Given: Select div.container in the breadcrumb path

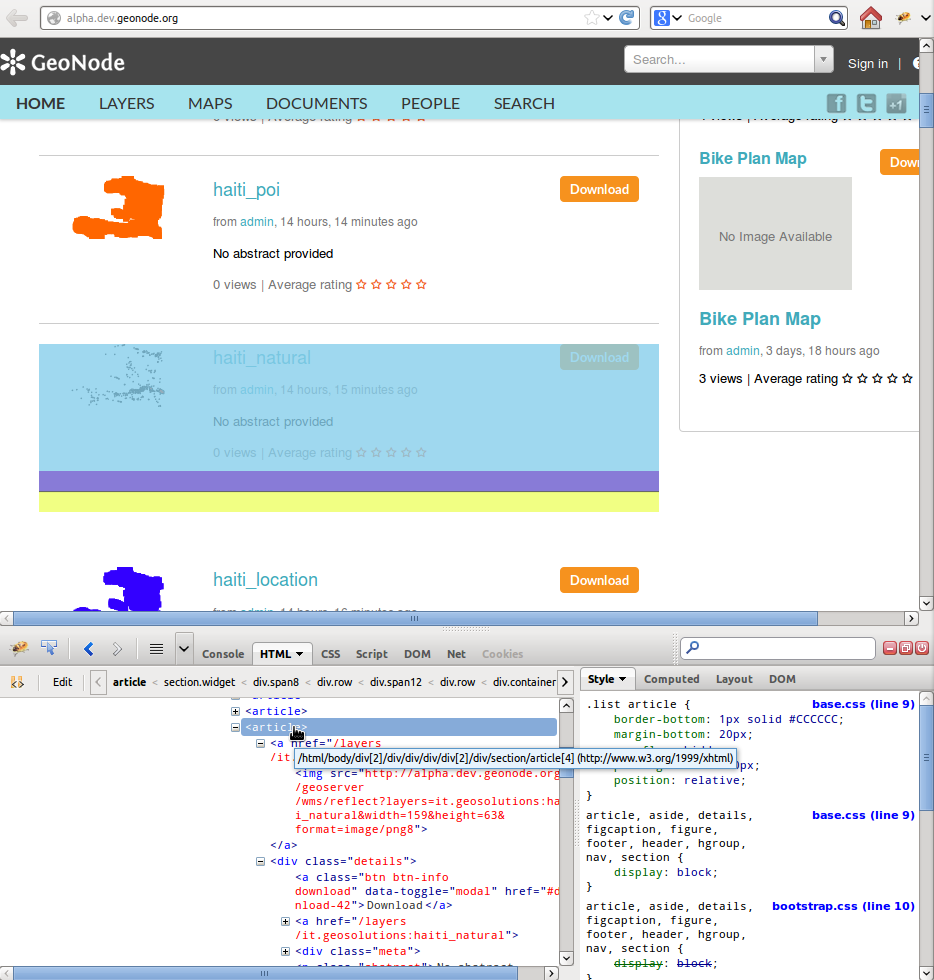Looking at the screenshot, I should [x=524, y=682].
